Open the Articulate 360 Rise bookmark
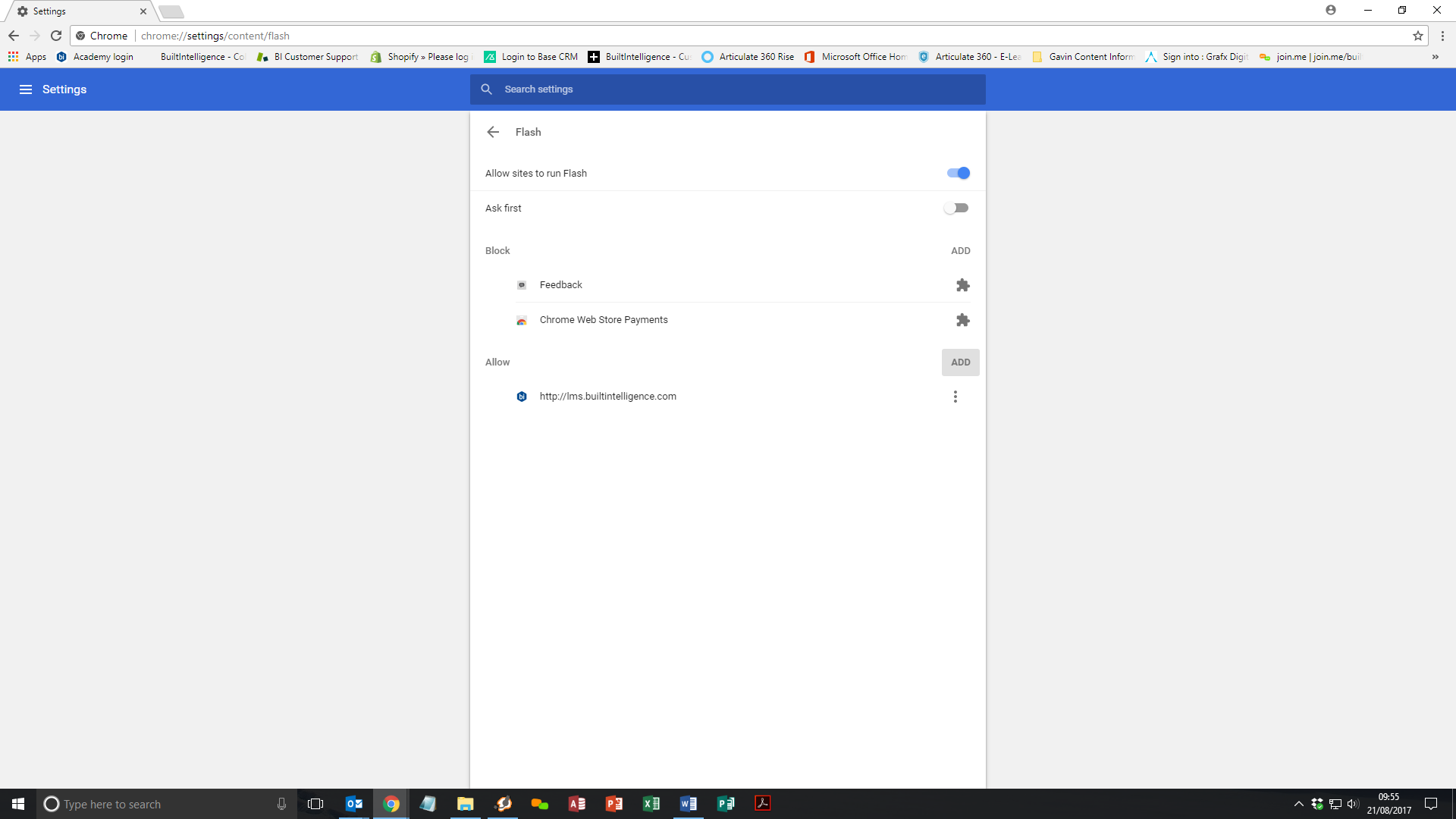The width and height of the screenshot is (1456, 819). (748, 57)
